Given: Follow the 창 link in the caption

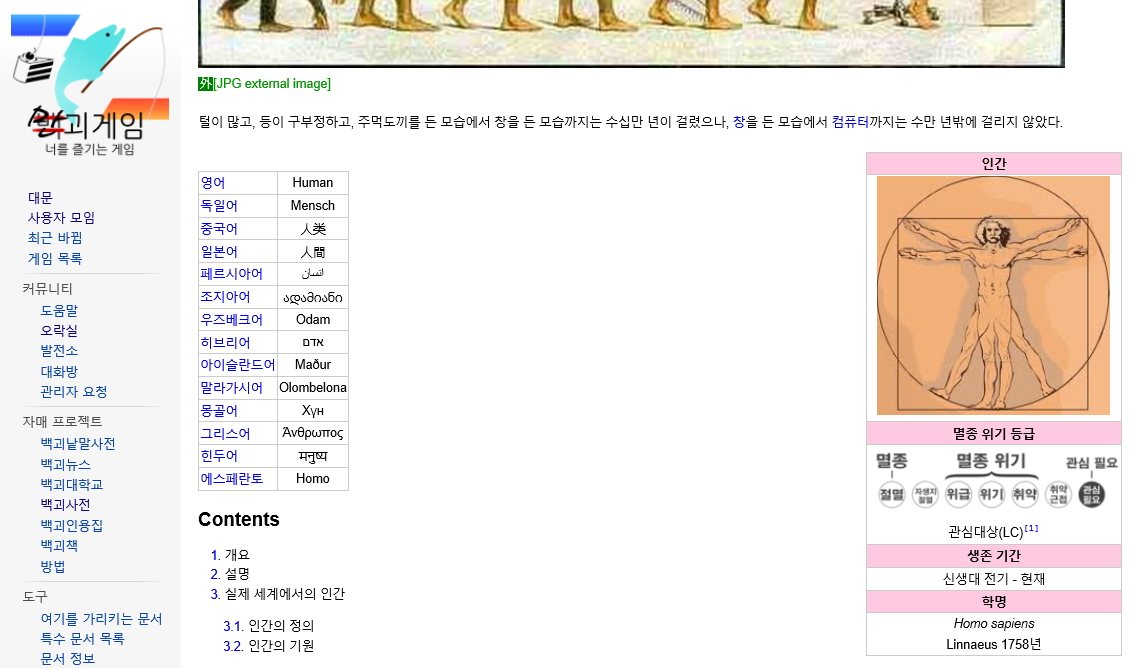Looking at the screenshot, I should [739, 122].
